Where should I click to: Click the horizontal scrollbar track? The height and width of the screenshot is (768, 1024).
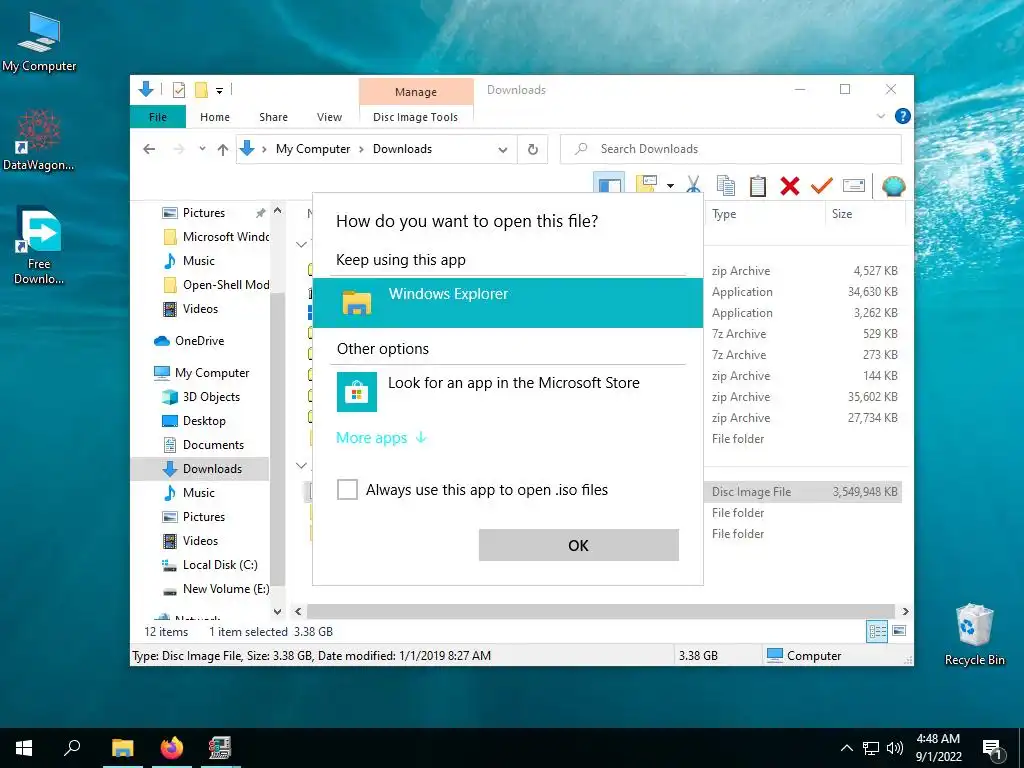(x=600, y=611)
